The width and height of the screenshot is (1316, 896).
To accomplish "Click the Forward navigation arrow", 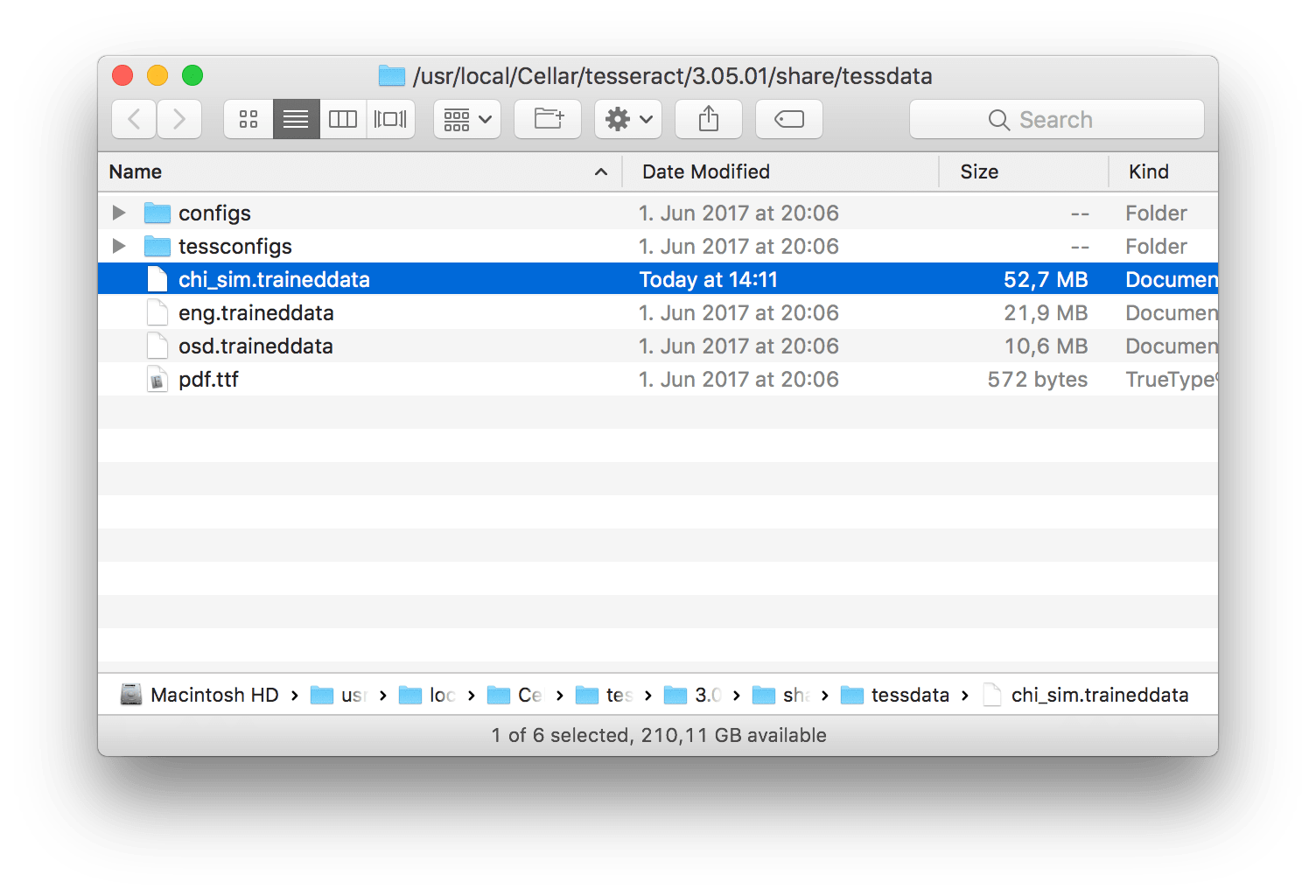I will click(179, 119).
